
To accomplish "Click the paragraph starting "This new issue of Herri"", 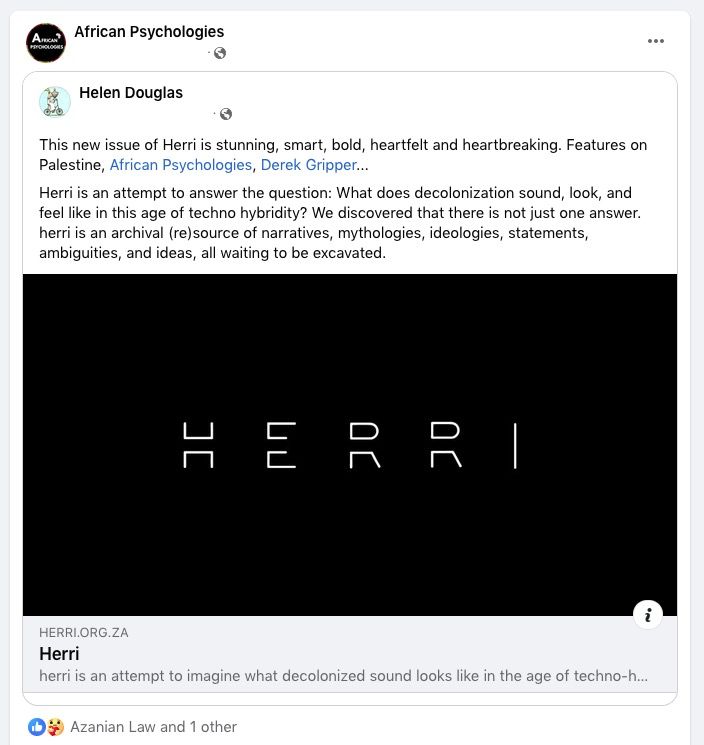I will pyautogui.click(x=343, y=145).
